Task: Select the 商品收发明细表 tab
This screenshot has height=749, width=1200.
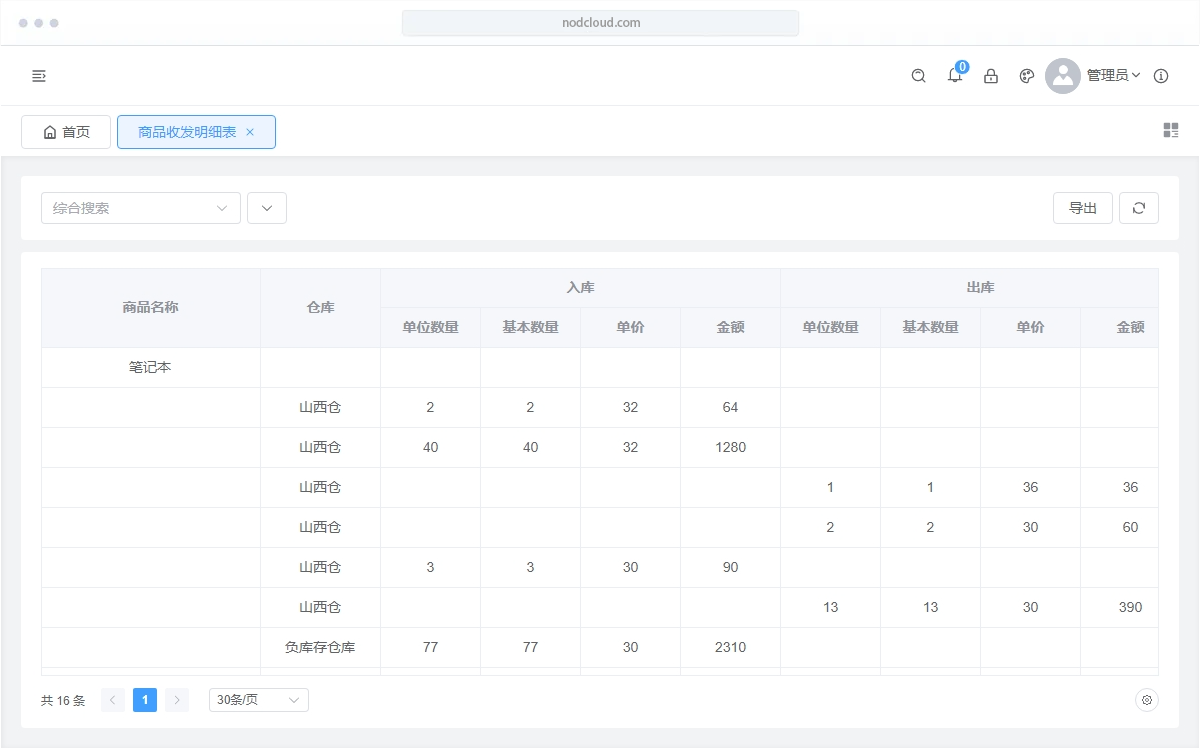Action: point(187,132)
